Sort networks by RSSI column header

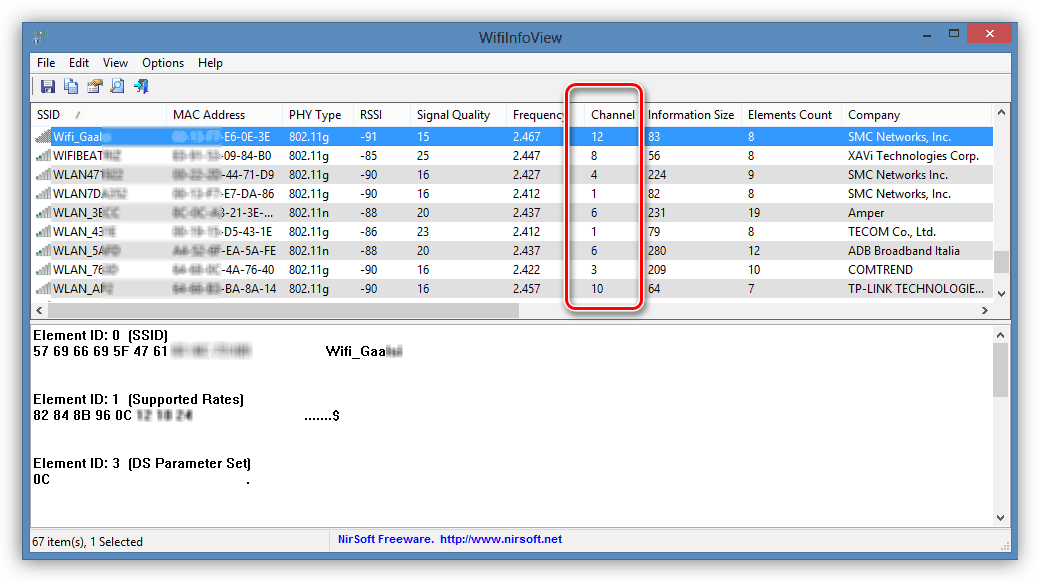tap(371, 115)
